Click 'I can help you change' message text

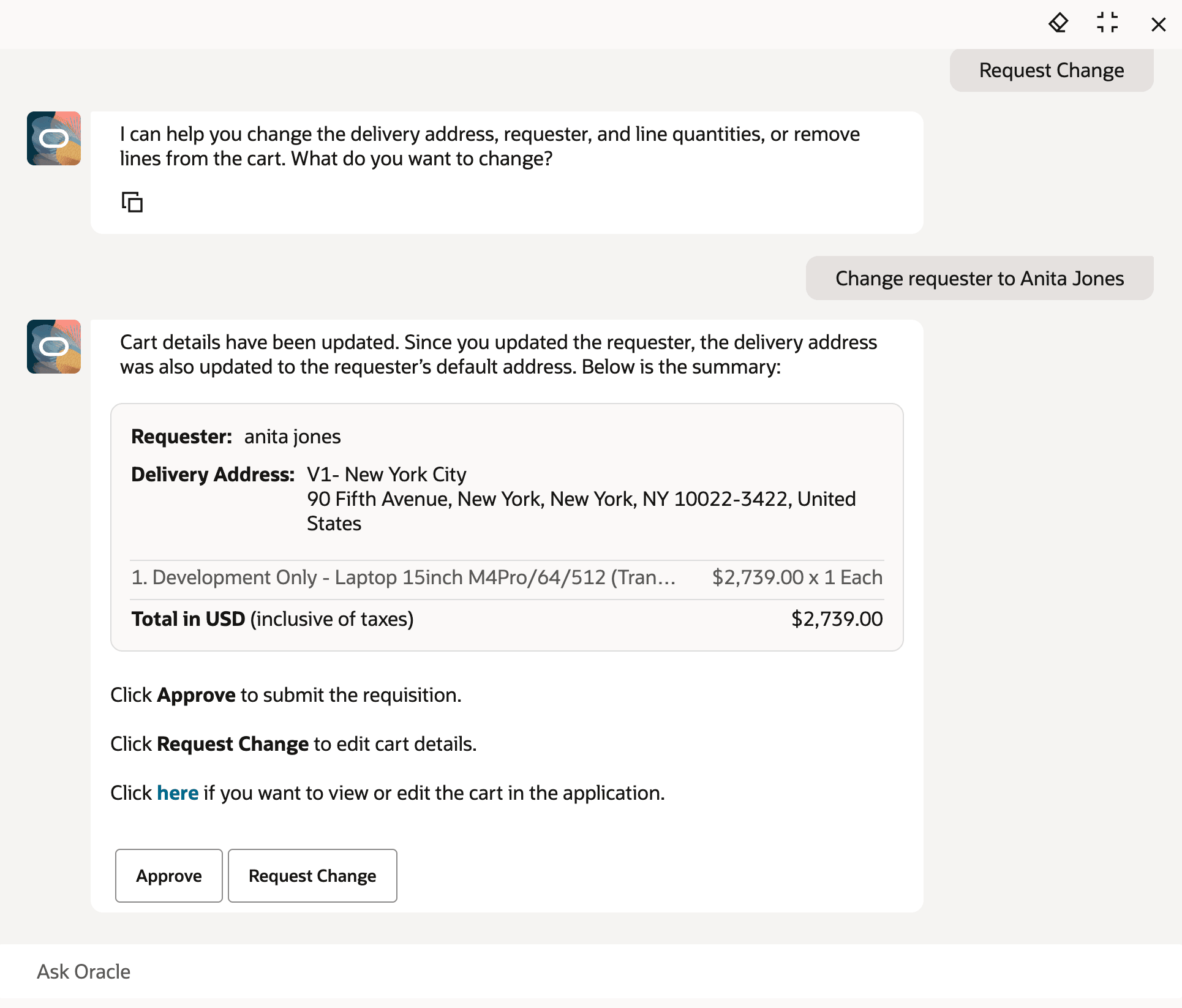(490, 146)
